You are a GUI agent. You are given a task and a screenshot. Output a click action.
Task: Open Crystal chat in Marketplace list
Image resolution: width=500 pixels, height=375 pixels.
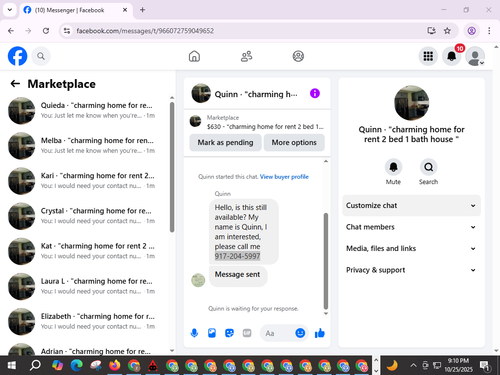pos(85,216)
